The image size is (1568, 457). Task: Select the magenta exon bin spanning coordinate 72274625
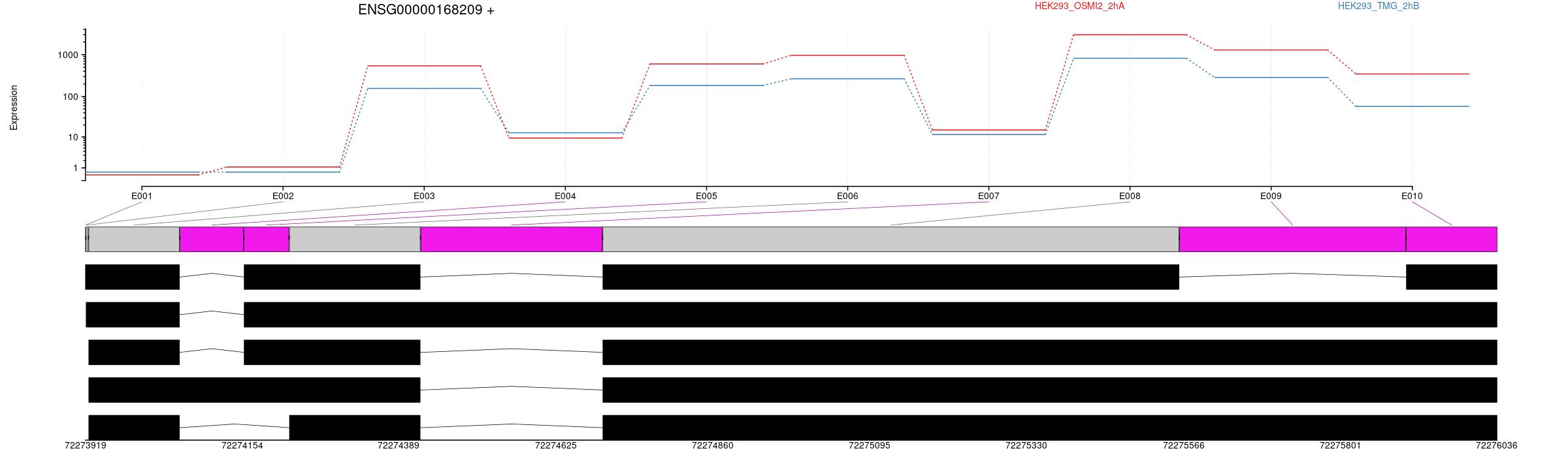[x=512, y=239]
